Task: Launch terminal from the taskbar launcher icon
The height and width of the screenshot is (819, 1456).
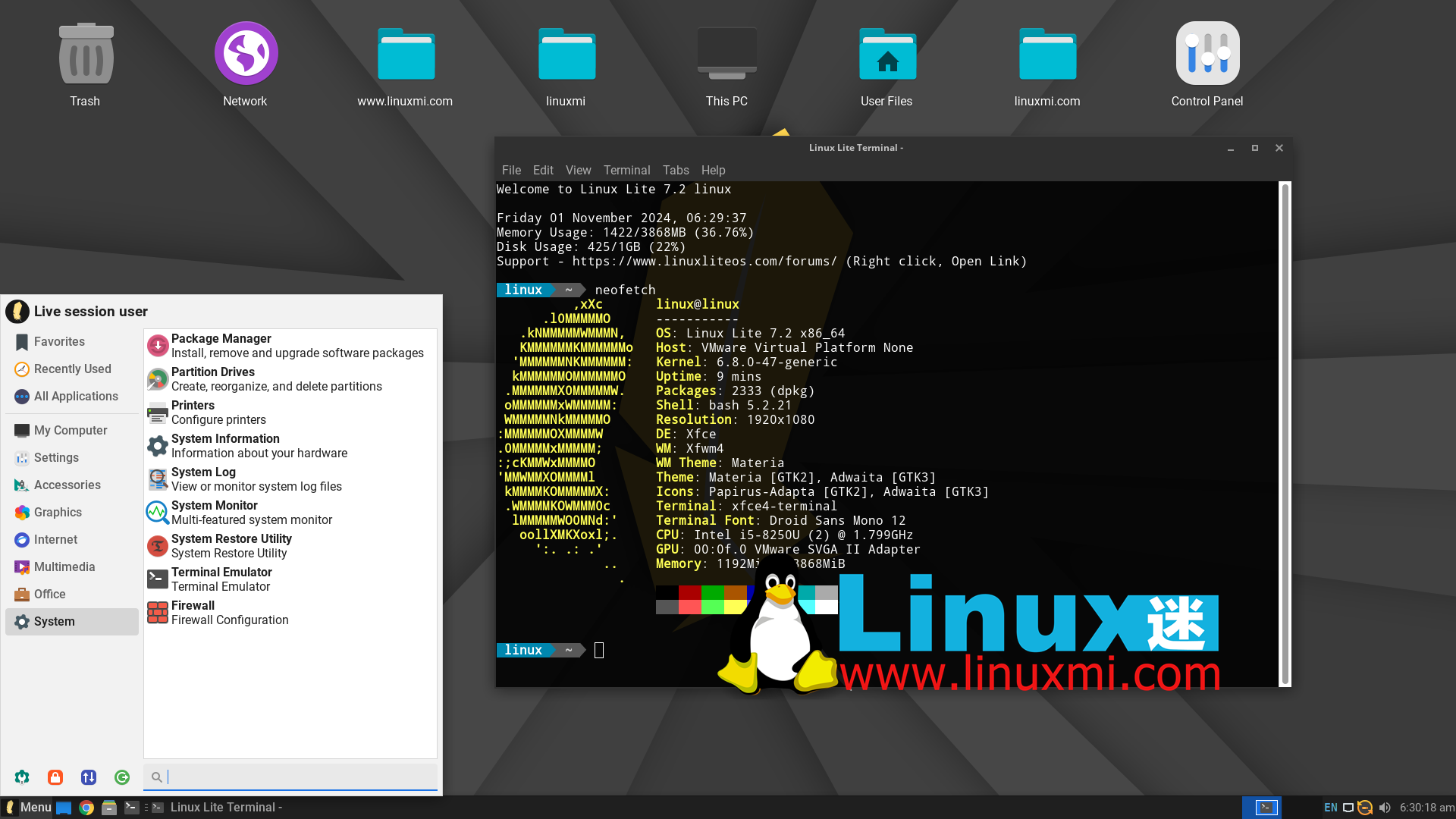Action: (132, 808)
